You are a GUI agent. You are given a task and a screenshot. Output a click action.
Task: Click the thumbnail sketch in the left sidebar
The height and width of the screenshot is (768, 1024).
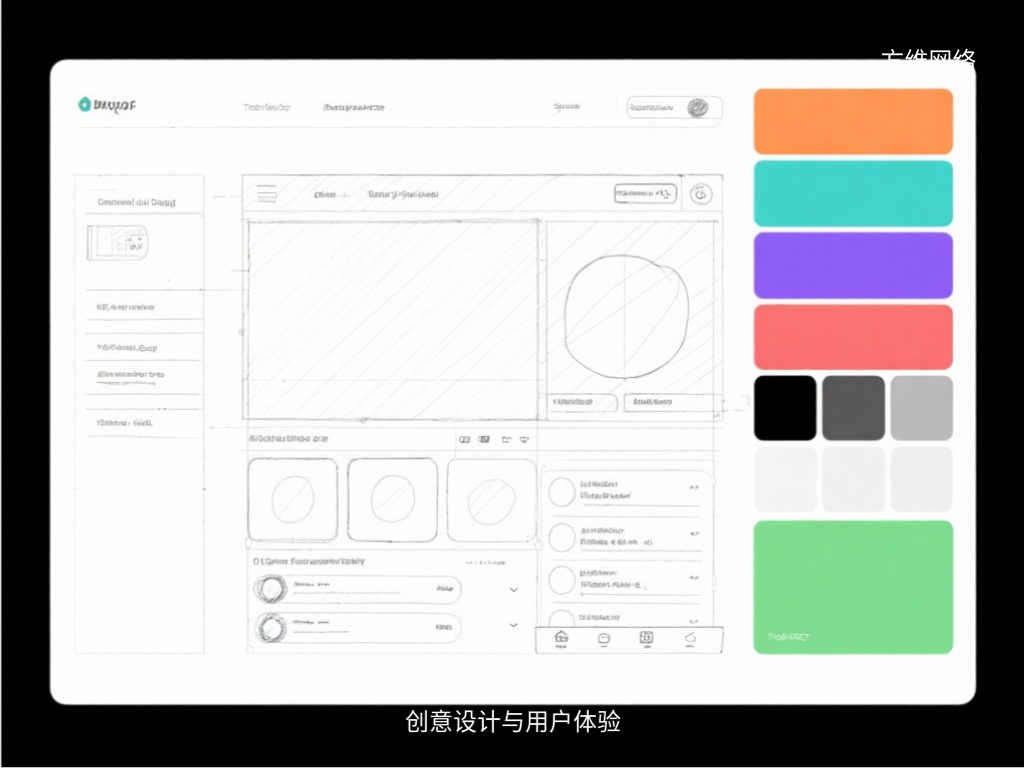pyautogui.click(x=120, y=243)
